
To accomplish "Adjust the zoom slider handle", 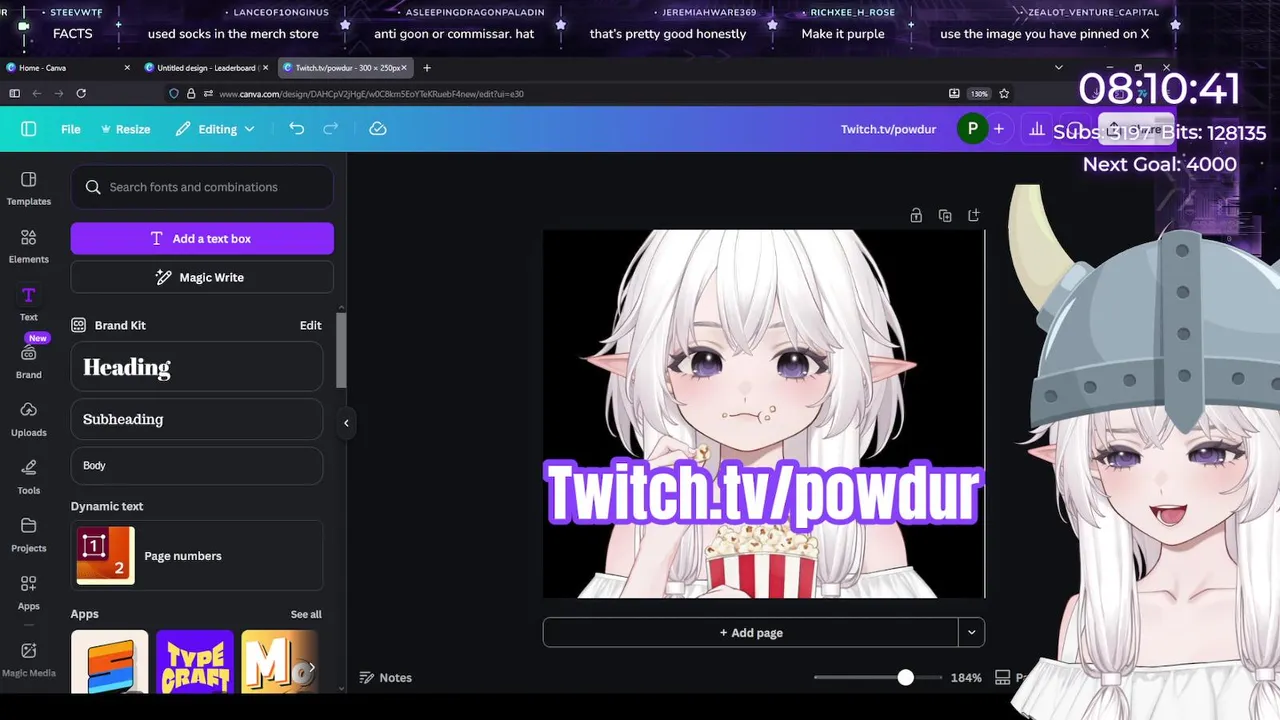I will (905, 677).
